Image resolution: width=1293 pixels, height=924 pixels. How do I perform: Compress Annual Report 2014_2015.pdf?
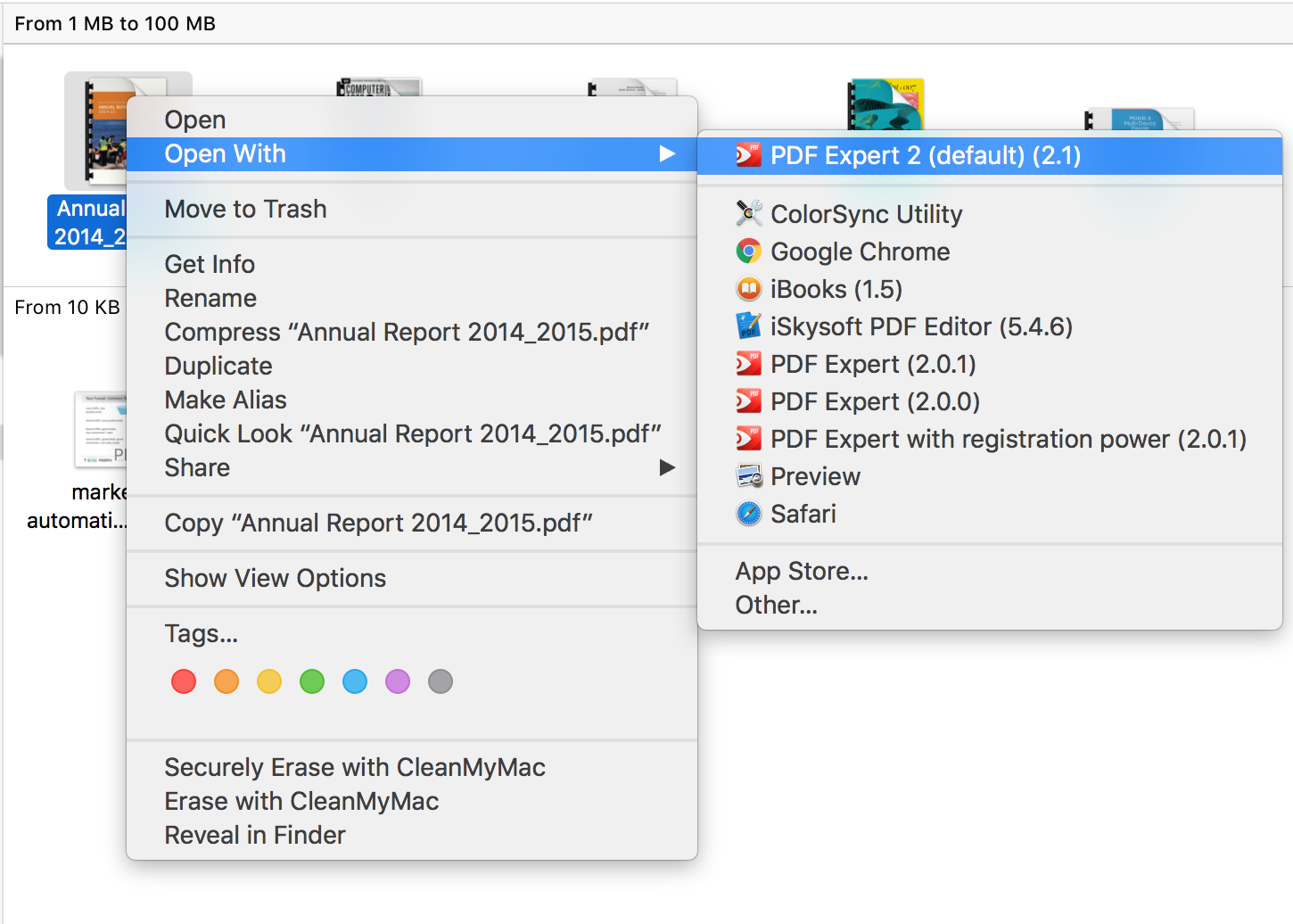pos(411,332)
